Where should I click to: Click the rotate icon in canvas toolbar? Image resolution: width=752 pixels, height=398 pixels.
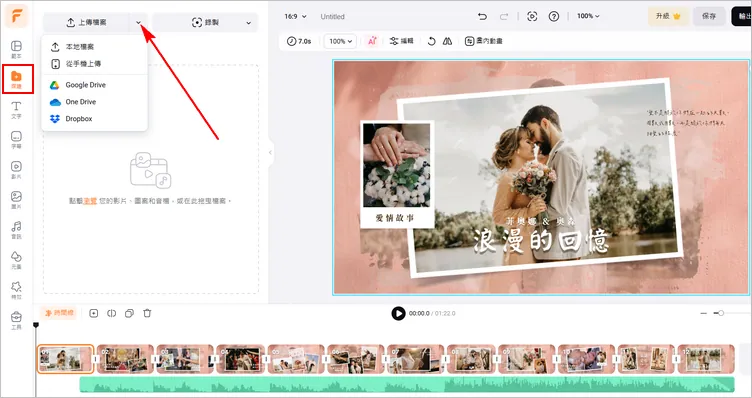[431, 41]
